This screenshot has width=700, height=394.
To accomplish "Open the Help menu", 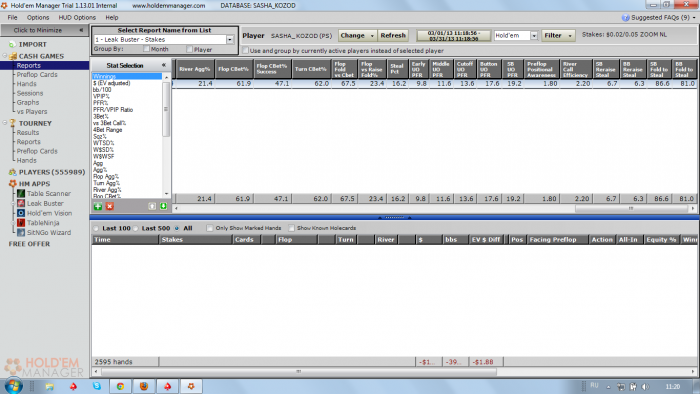I will coord(112,17).
